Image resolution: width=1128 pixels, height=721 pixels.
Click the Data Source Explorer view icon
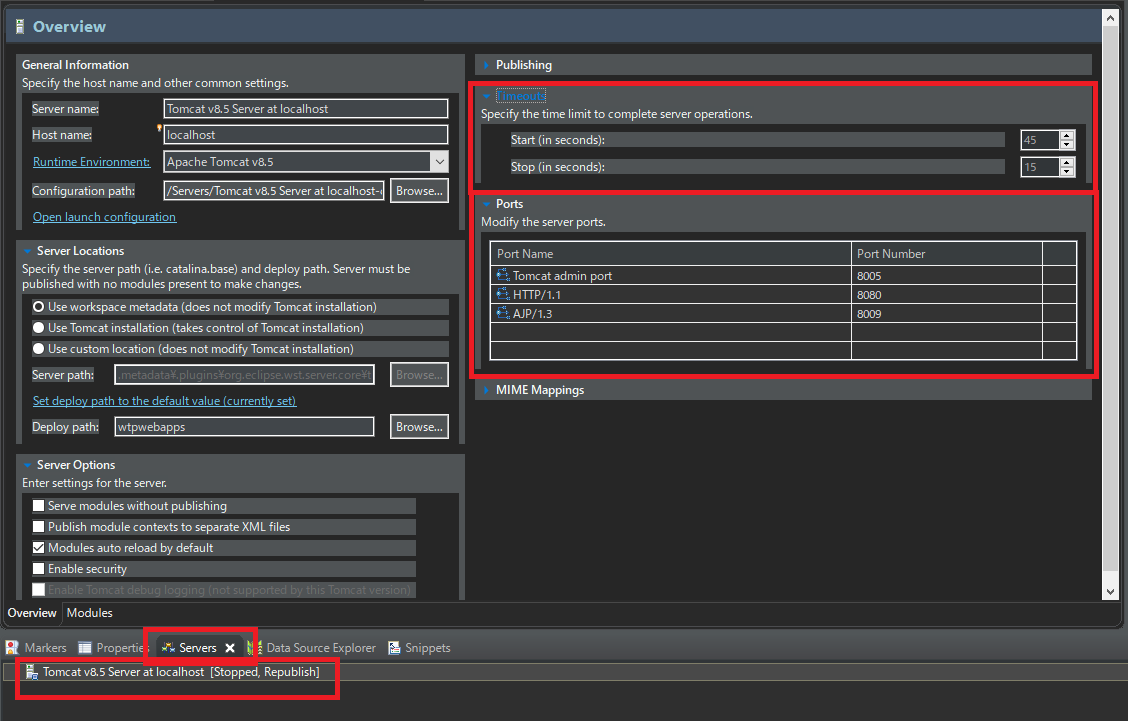[x=255, y=648]
